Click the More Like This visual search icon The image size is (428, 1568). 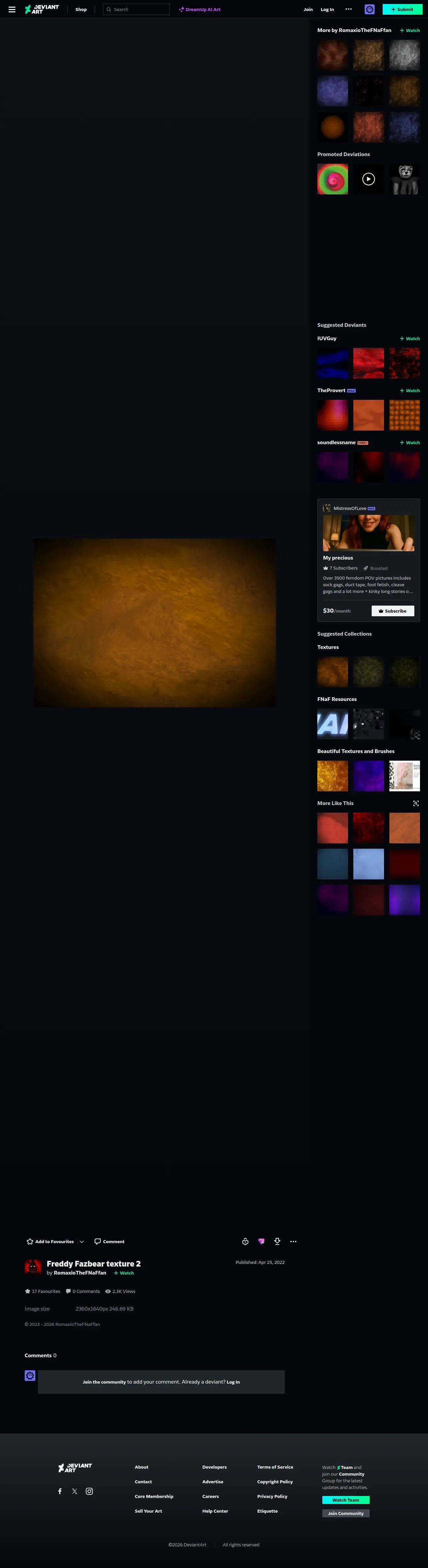(416, 803)
